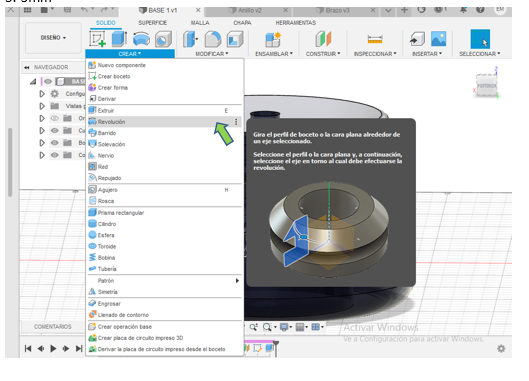Image resolution: width=529 pixels, height=381 pixels.
Task: Open the SELECCIONAR dropdown menu
Action: [480, 54]
